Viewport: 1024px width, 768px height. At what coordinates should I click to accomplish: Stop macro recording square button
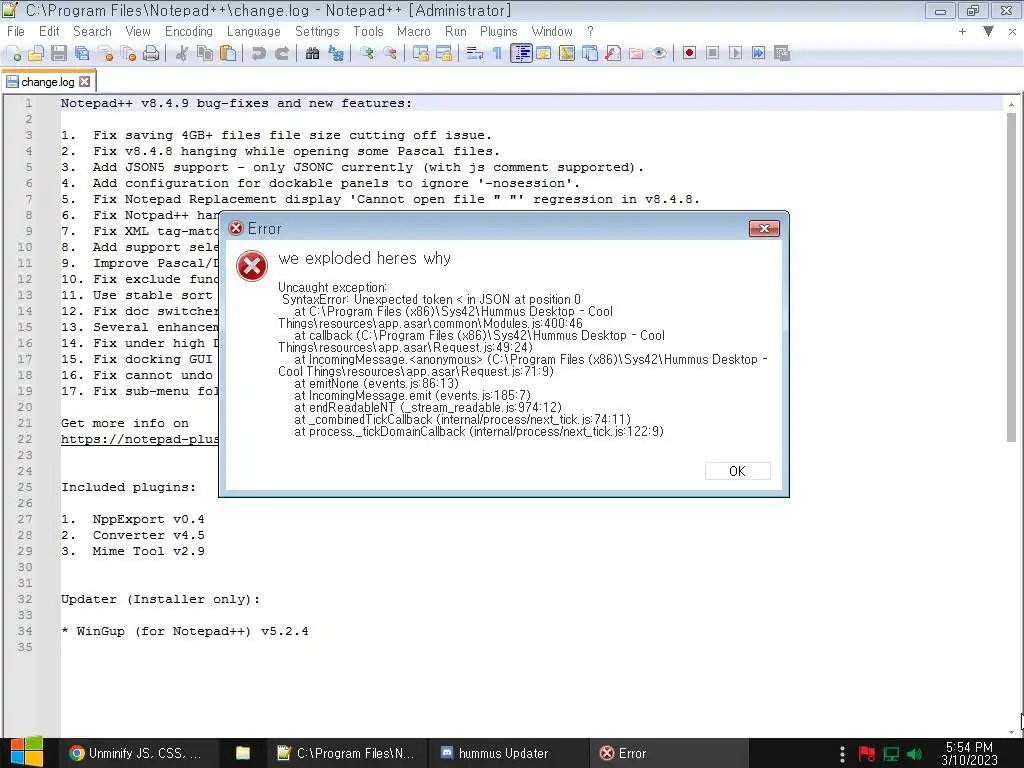(712, 54)
